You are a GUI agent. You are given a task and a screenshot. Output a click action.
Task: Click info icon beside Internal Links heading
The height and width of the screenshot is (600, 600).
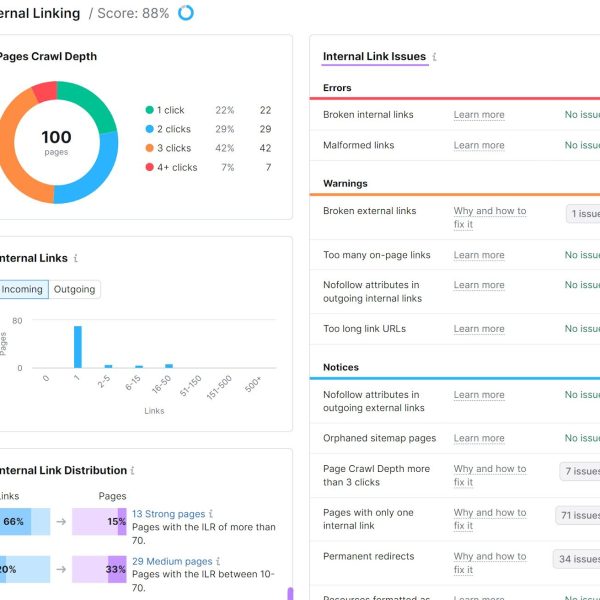[76, 258]
